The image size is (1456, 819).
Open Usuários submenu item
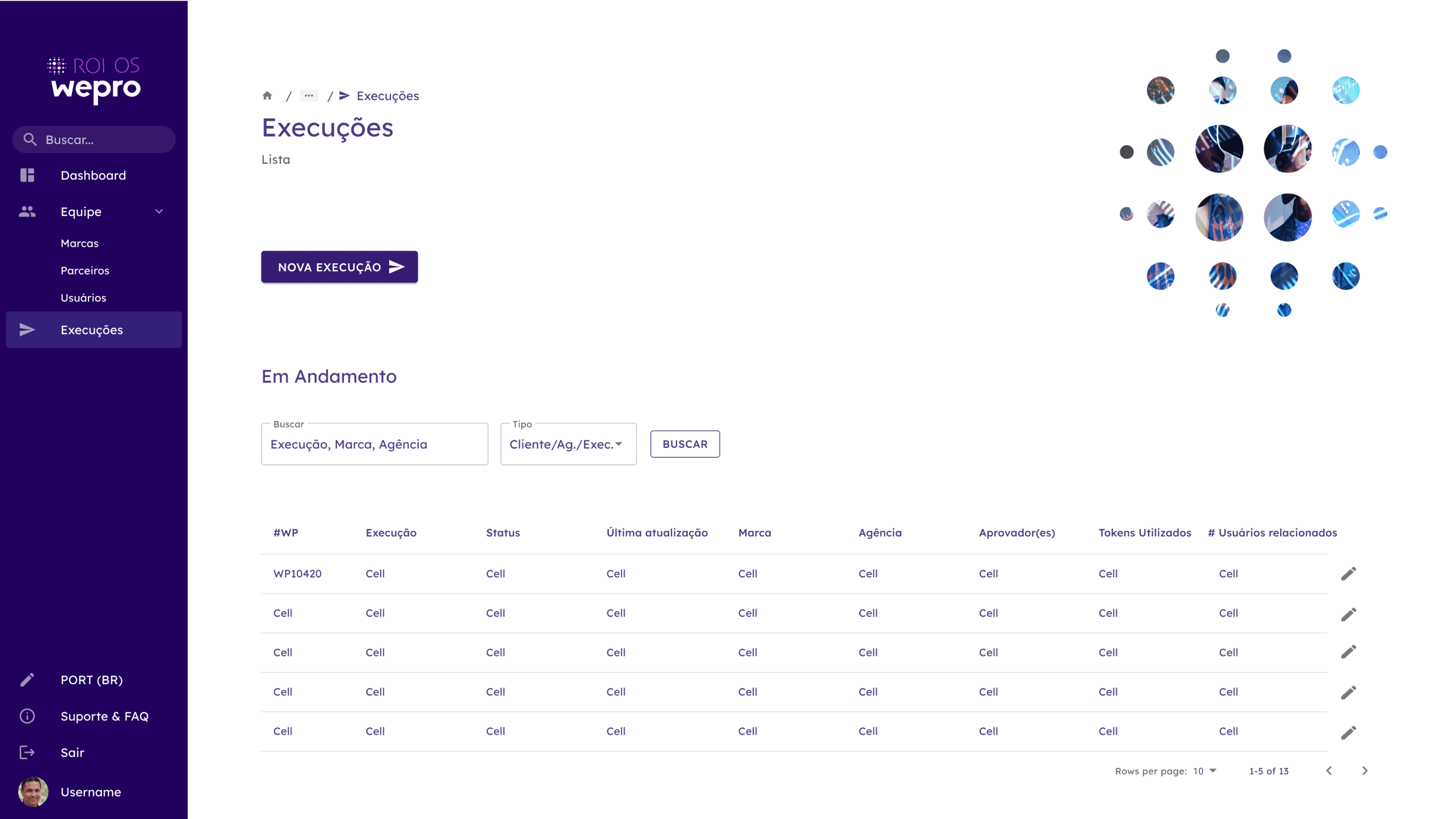[x=83, y=298]
